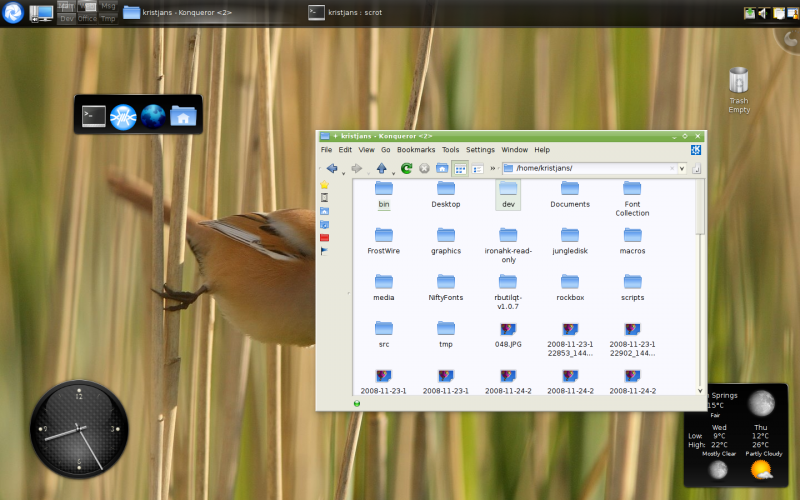This screenshot has height=500, width=800.
Task: Open the Help menu
Action: click(x=542, y=149)
